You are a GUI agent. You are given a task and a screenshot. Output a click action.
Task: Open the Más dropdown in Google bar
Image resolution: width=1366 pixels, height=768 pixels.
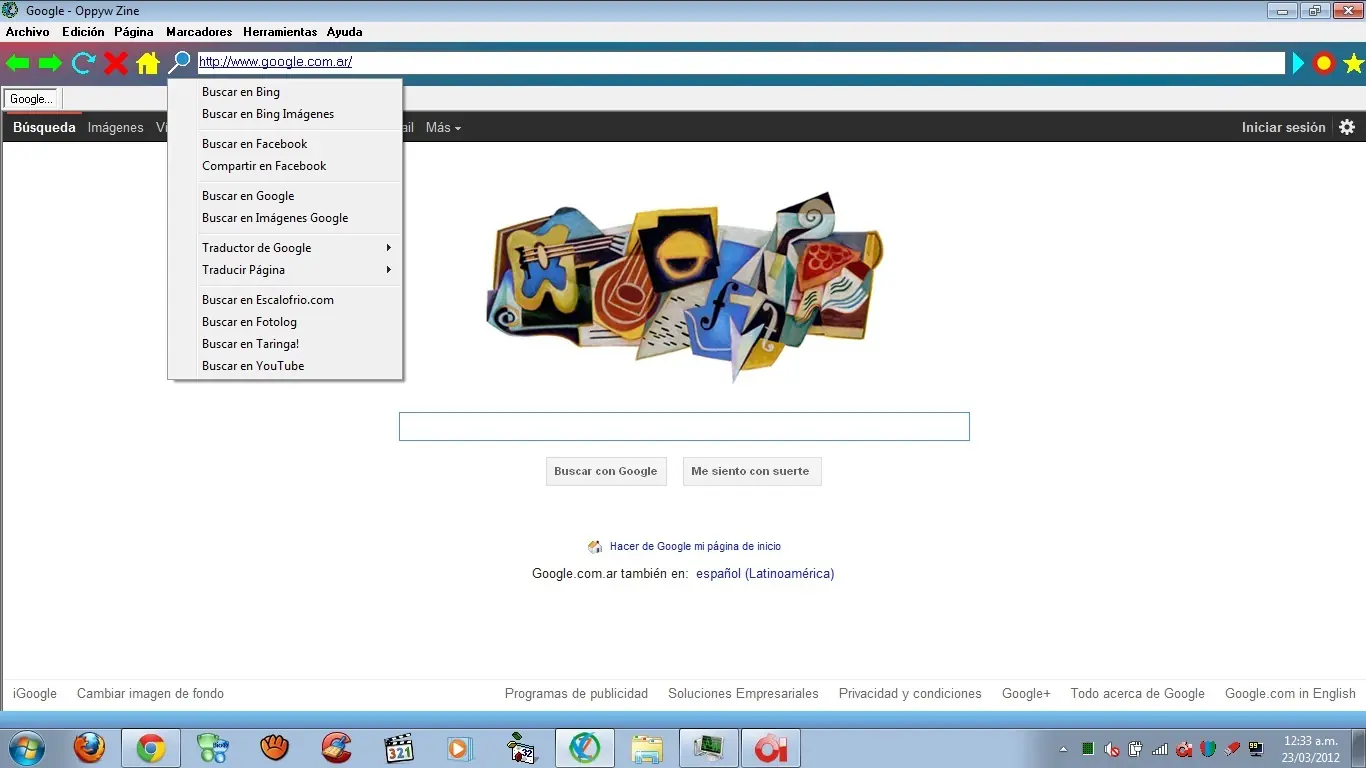coord(443,127)
